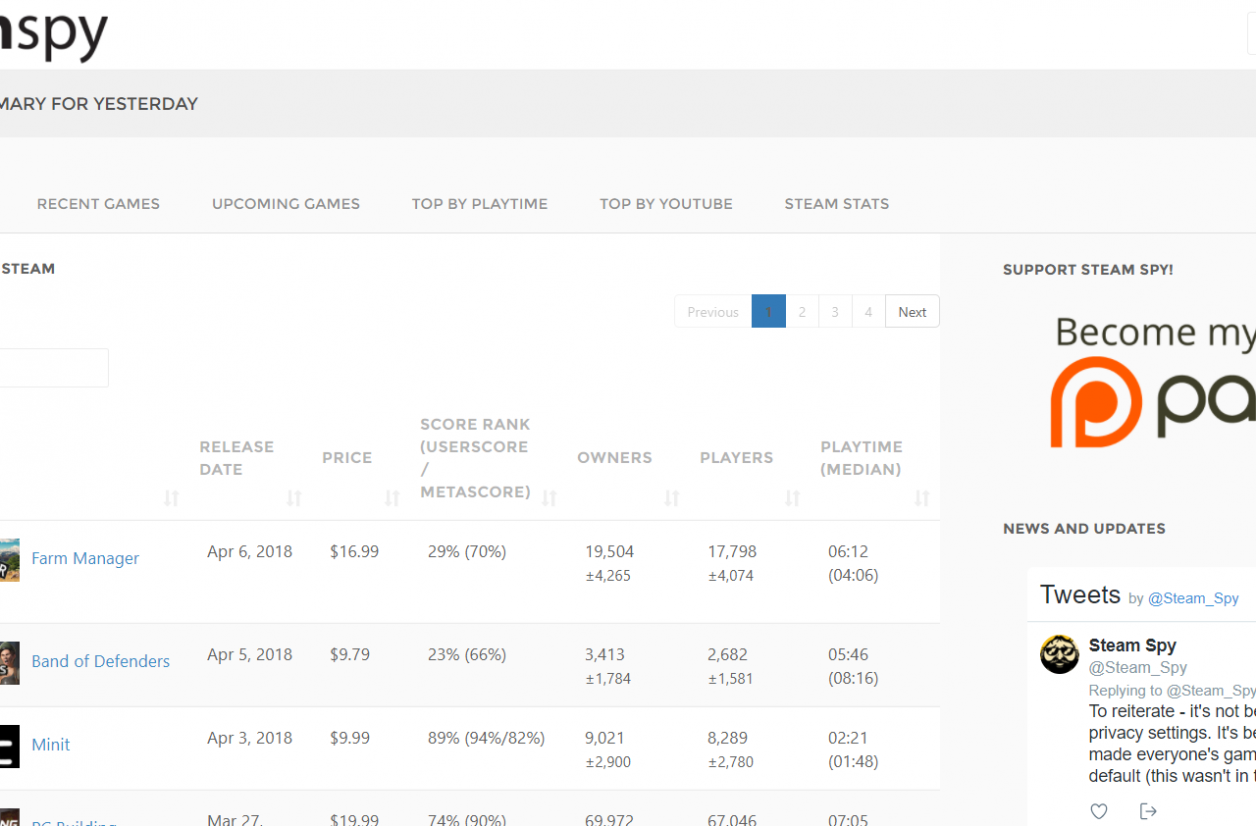Sort table by Release Date arrows

coord(294,497)
